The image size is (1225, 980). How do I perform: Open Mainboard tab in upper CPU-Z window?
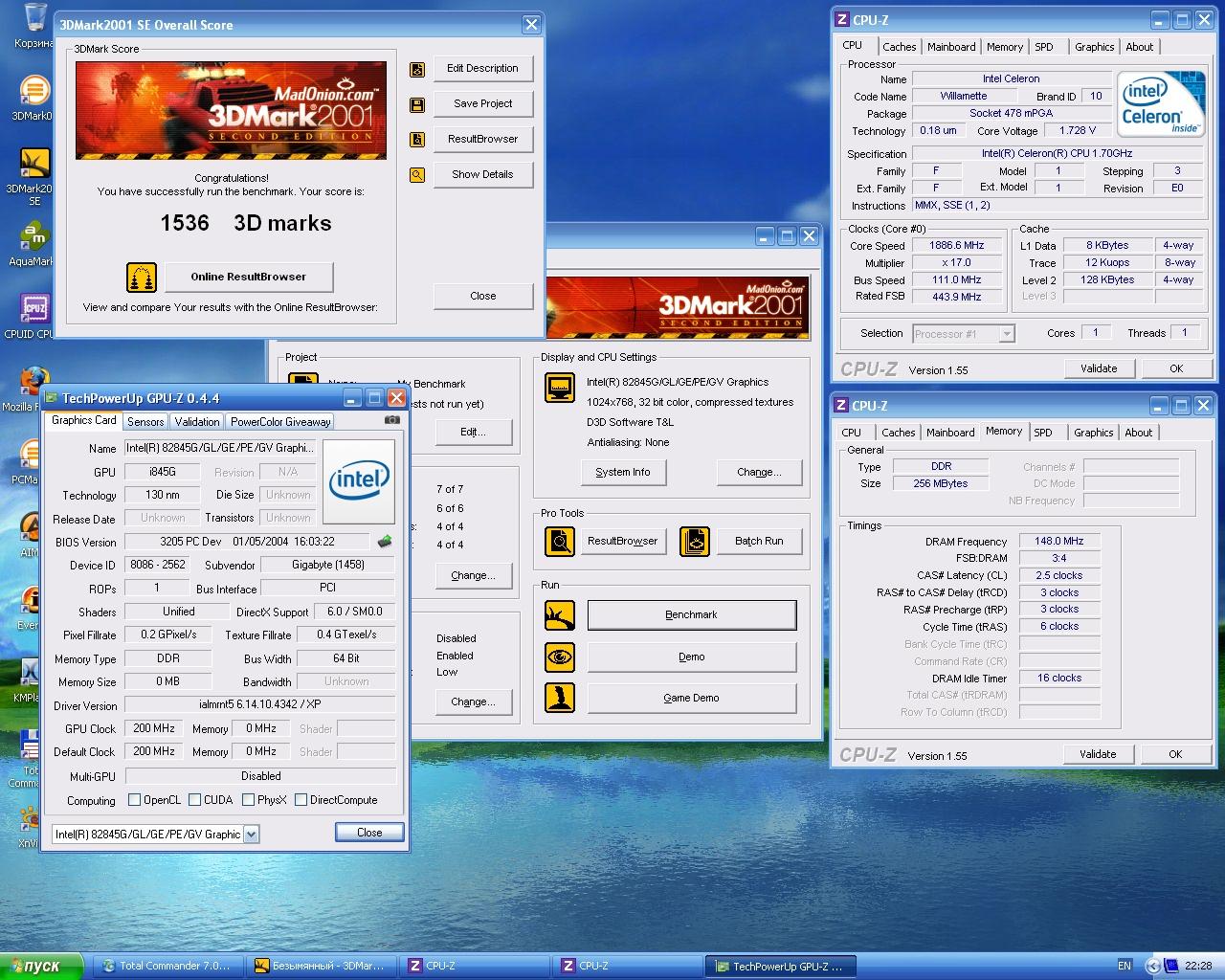coord(952,47)
